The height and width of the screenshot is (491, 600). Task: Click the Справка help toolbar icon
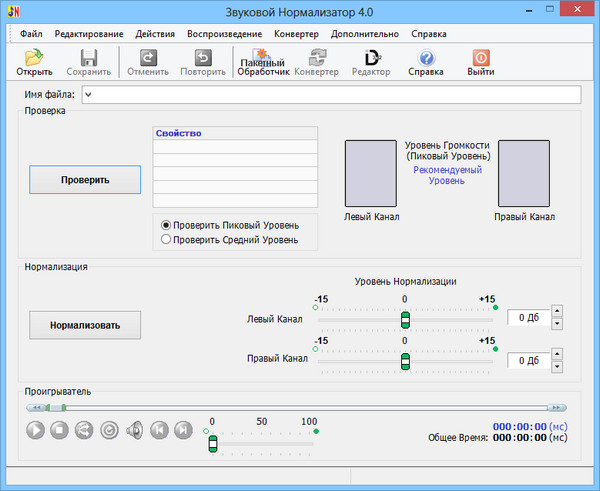coord(426,62)
